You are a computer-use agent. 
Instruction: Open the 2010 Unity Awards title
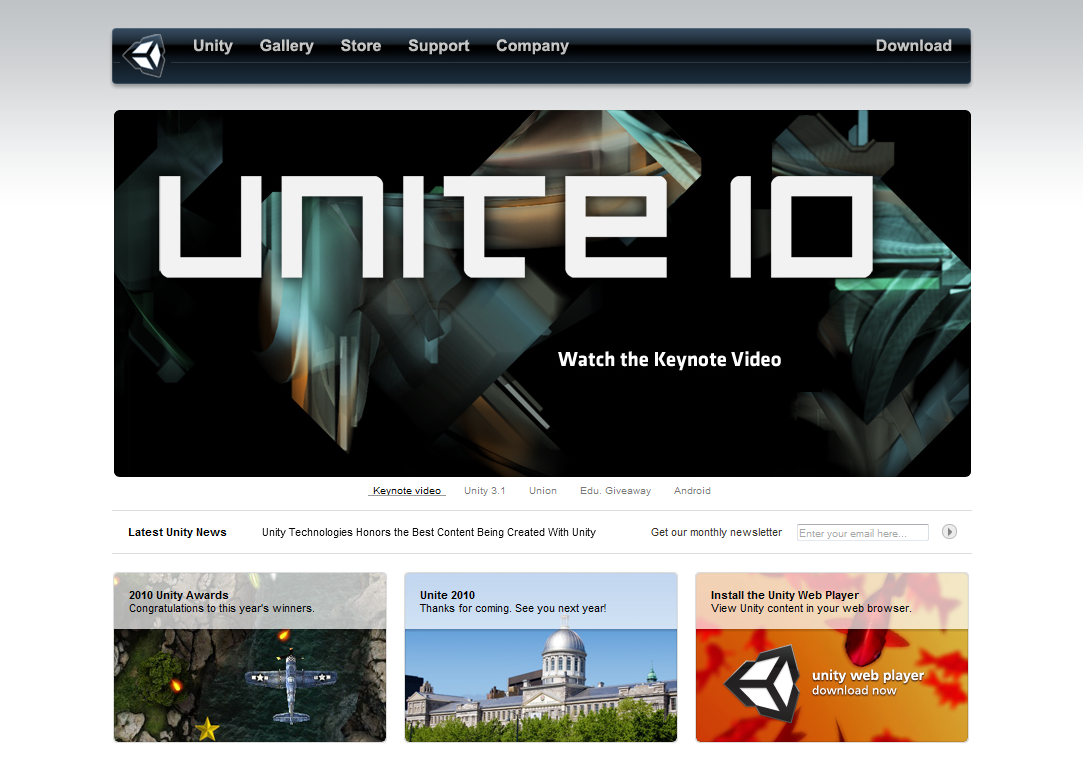point(179,595)
